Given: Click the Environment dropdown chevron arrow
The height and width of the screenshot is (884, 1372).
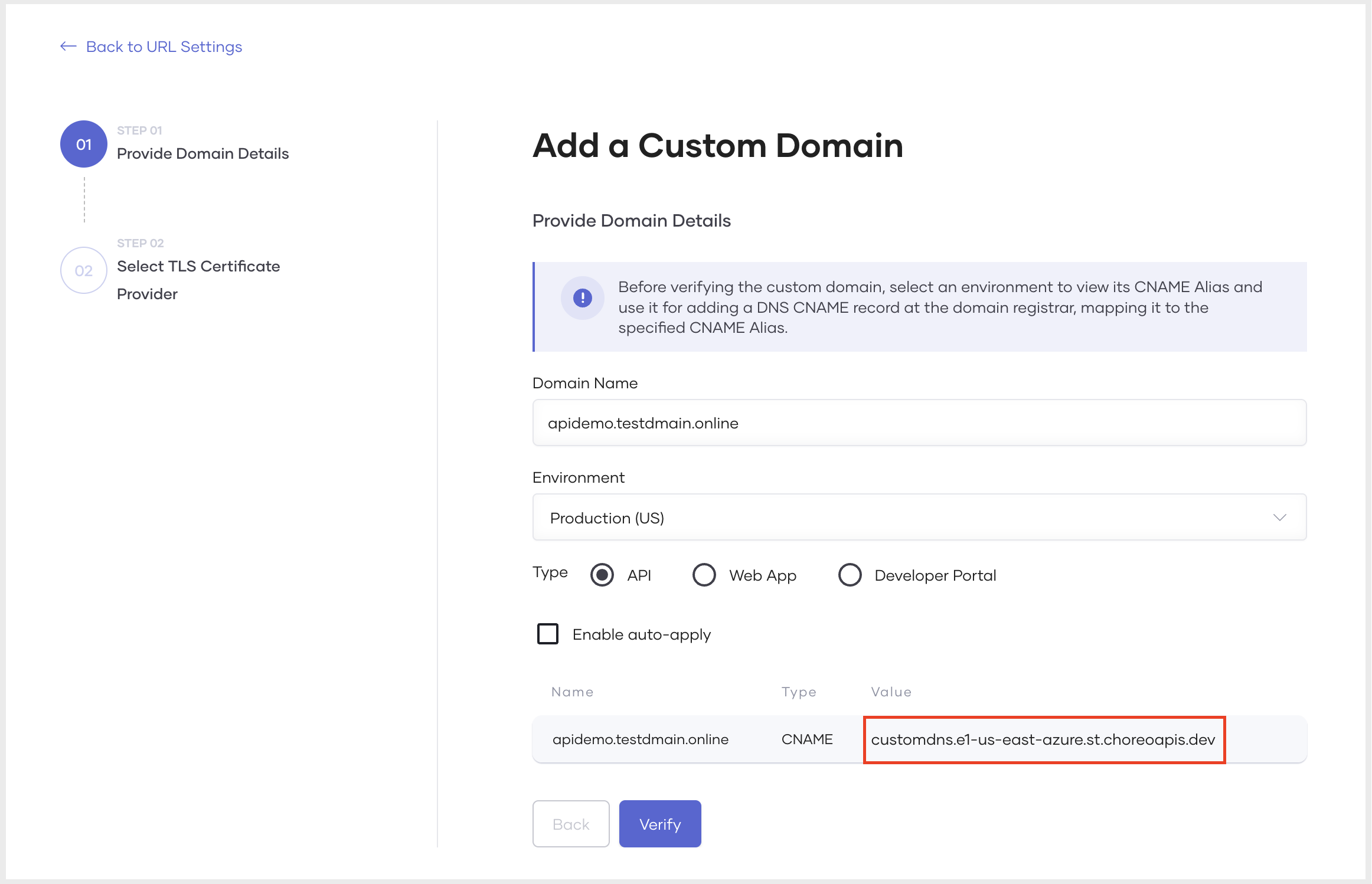Looking at the screenshot, I should [1279, 518].
